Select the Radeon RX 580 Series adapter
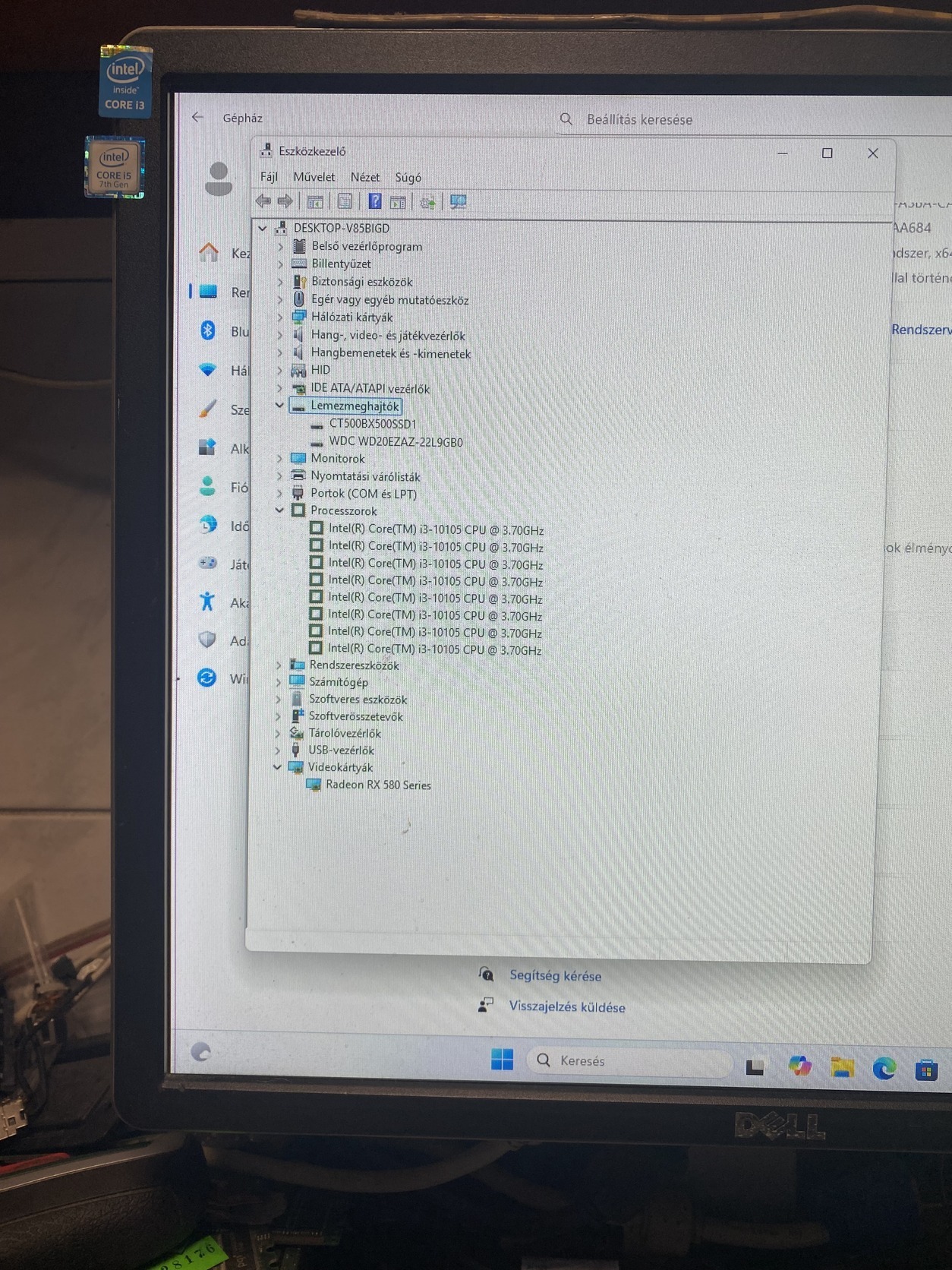The width and height of the screenshot is (952, 1270). (x=378, y=785)
